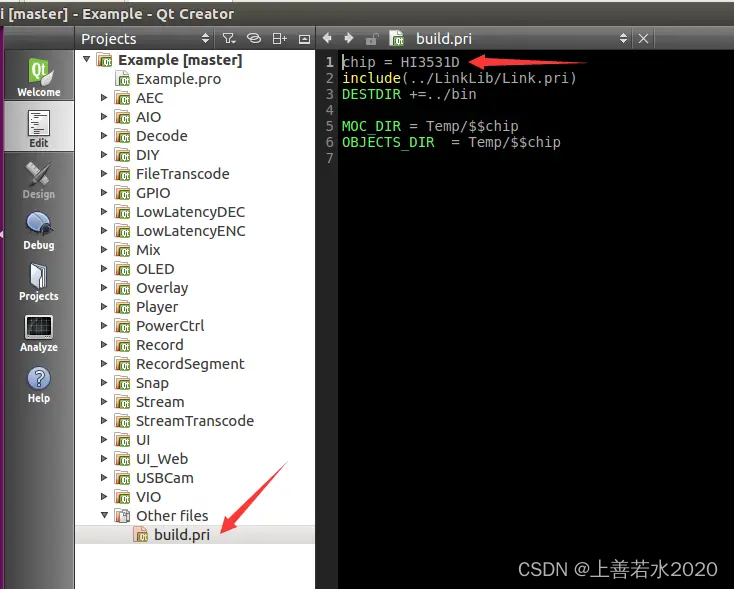
Task: Open Help mode
Action: tap(39, 384)
